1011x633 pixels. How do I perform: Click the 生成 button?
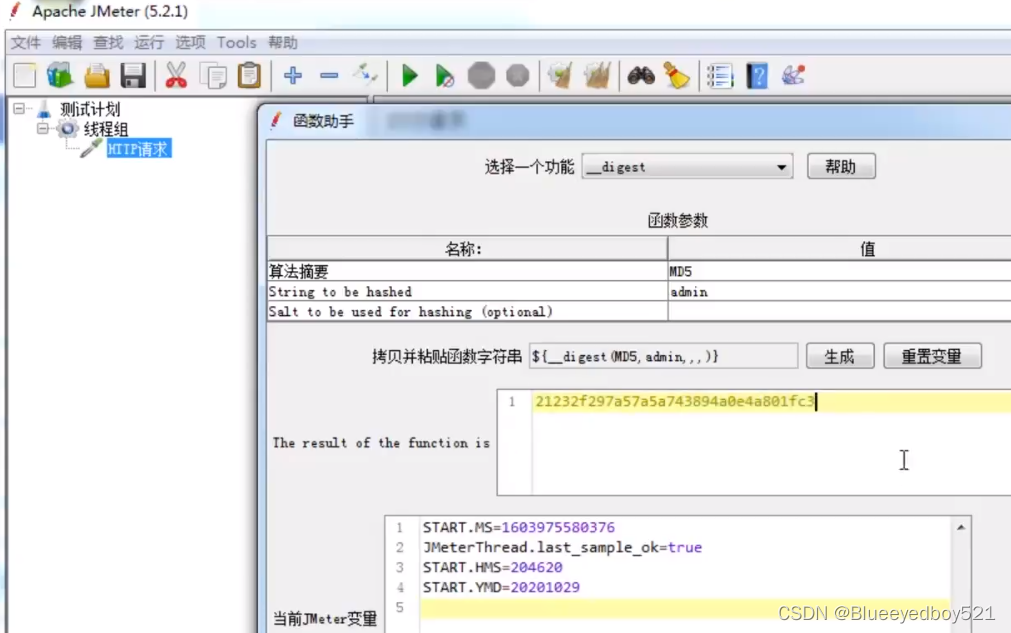click(x=839, y=356)
